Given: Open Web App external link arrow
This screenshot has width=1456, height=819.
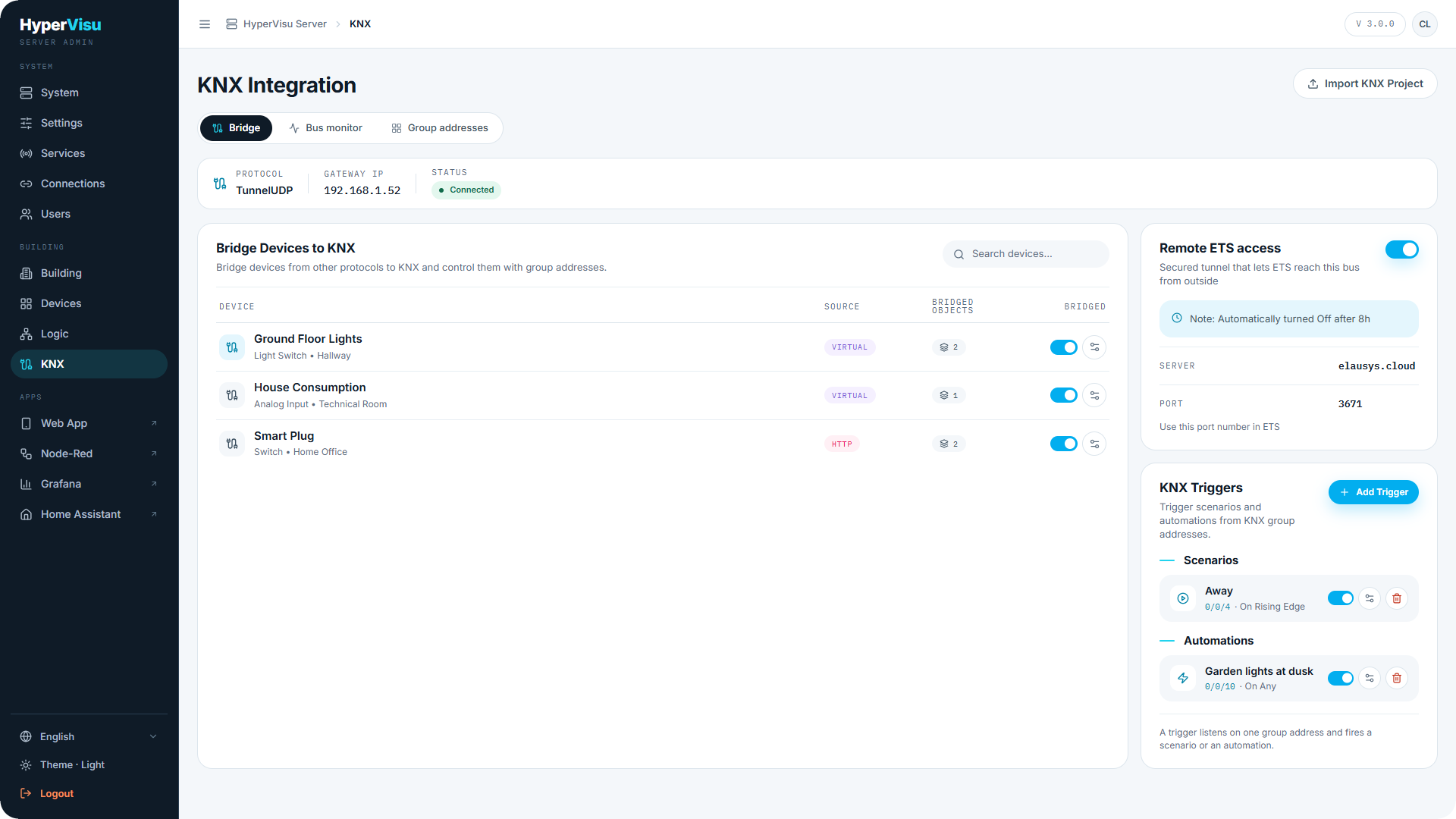Looking at the screenshot, I should click(x=154, y=423).
